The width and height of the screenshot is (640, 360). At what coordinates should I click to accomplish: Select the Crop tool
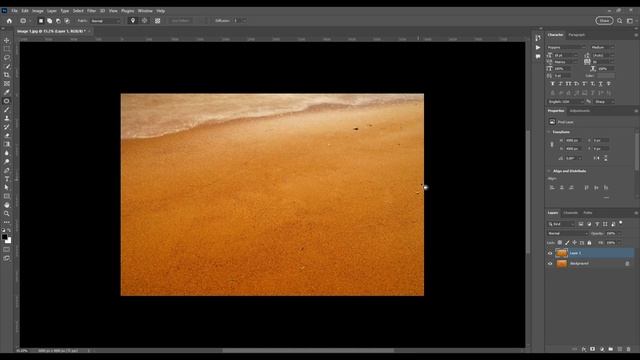7,75
